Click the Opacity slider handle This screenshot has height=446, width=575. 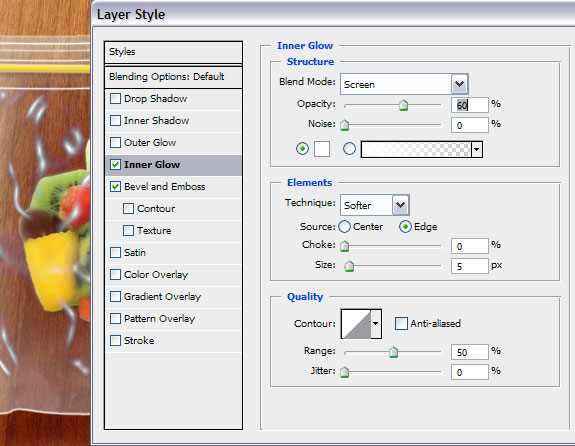[403, 105]
